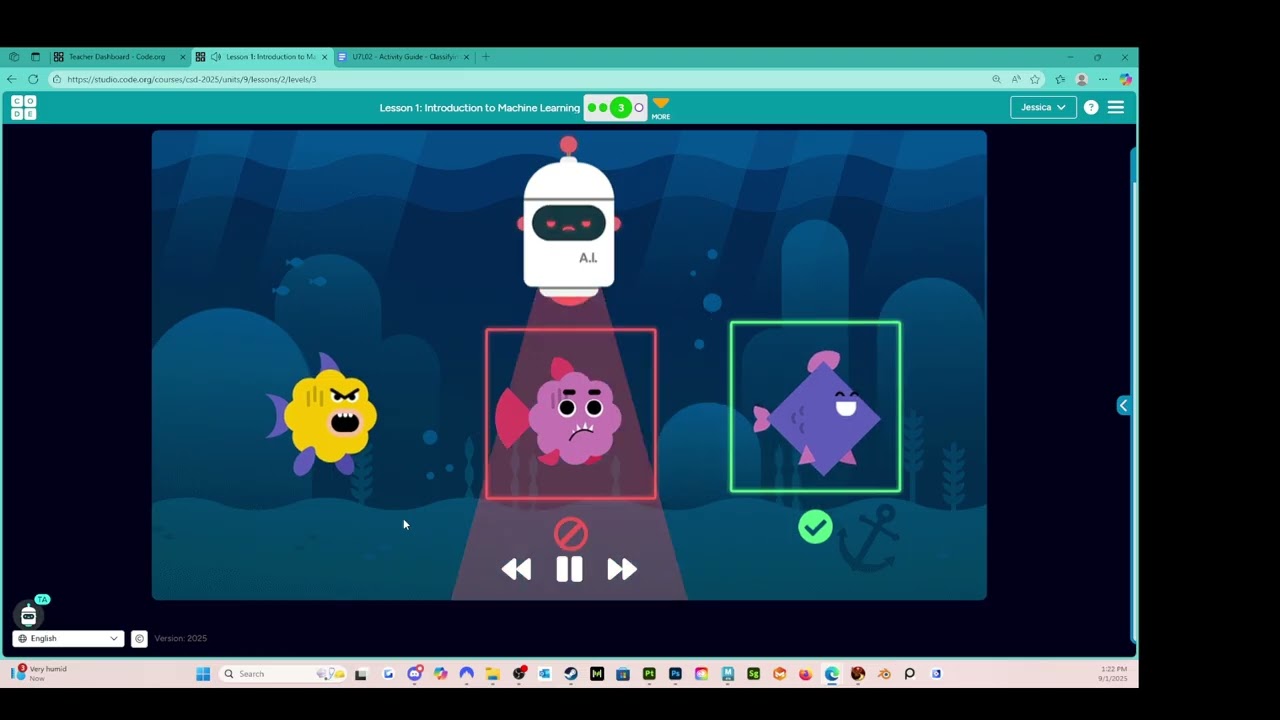1280x720 pixels.
Task: Select current level 3 bubble
Action: click(621, 108)
